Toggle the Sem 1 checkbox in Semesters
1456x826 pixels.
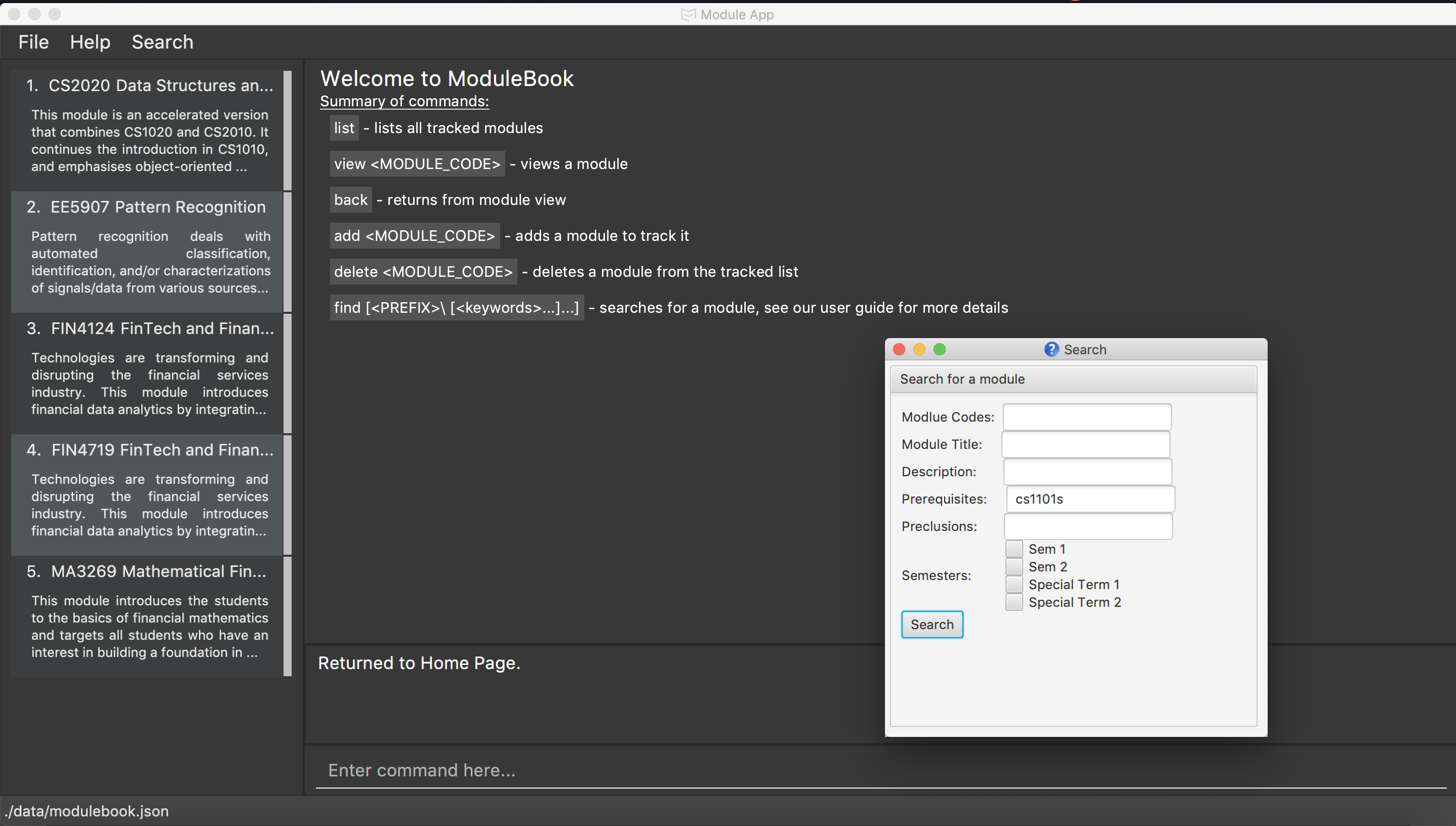coord(1014,549)
